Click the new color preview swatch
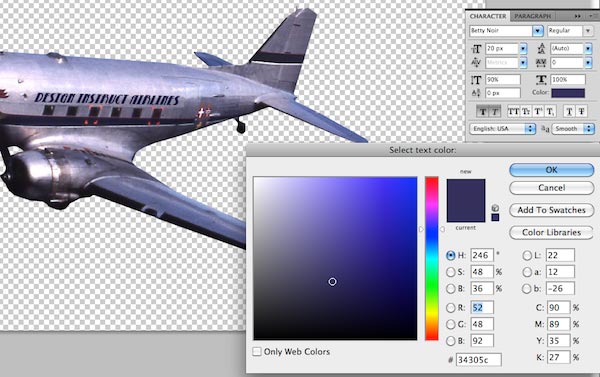This screenshot has height=377, width=600. tap(466, 189)
